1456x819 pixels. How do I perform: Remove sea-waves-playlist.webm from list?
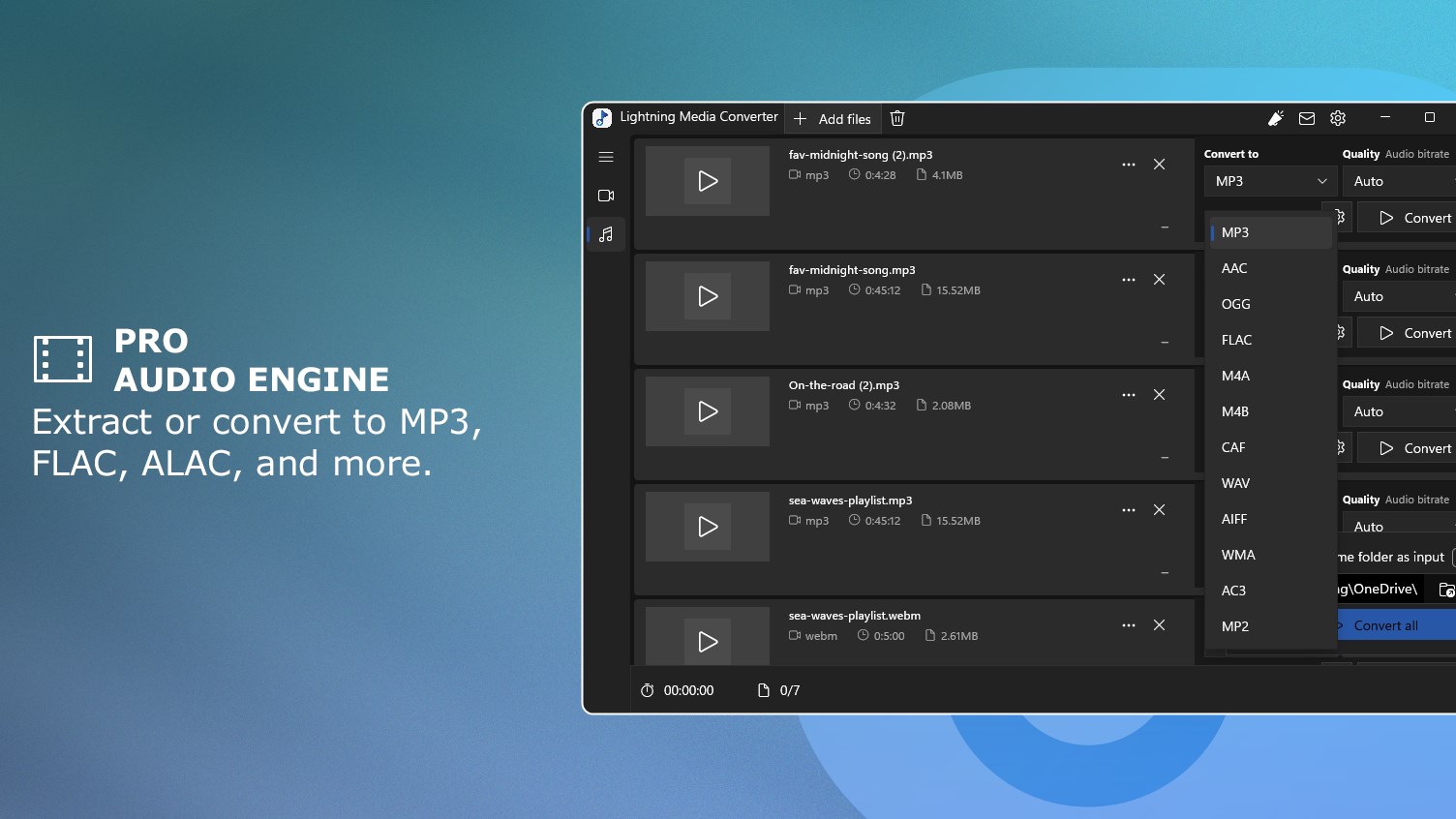click(1159, 625)
